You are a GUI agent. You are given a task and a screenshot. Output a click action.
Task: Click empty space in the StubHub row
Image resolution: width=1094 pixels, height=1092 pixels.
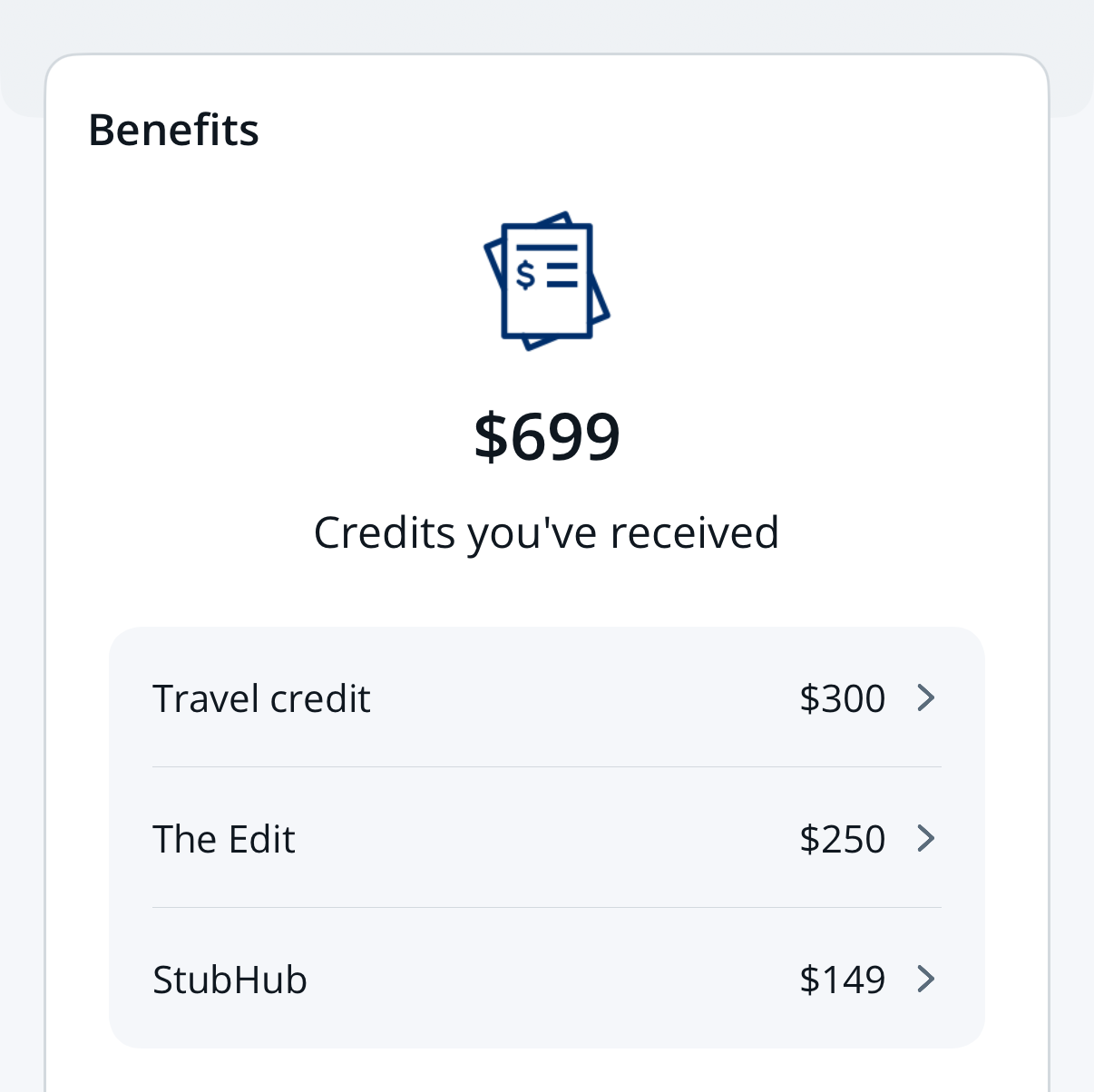tap(544, 980)
